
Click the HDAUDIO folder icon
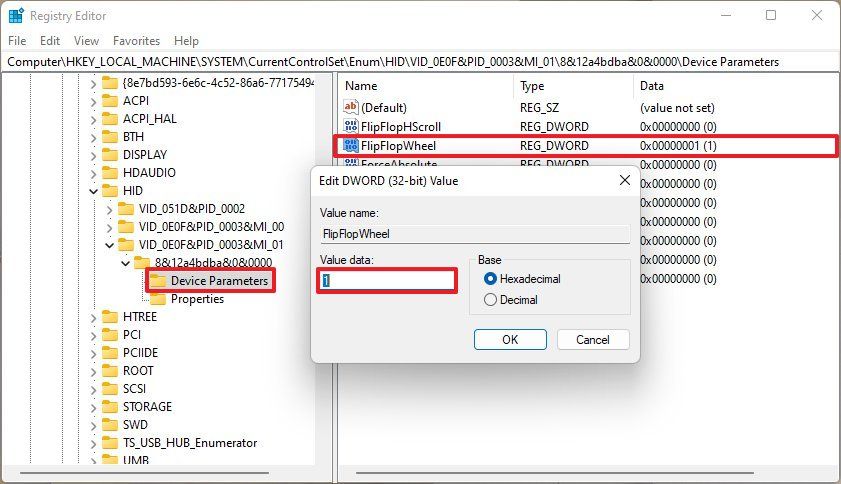pos(110,173)
